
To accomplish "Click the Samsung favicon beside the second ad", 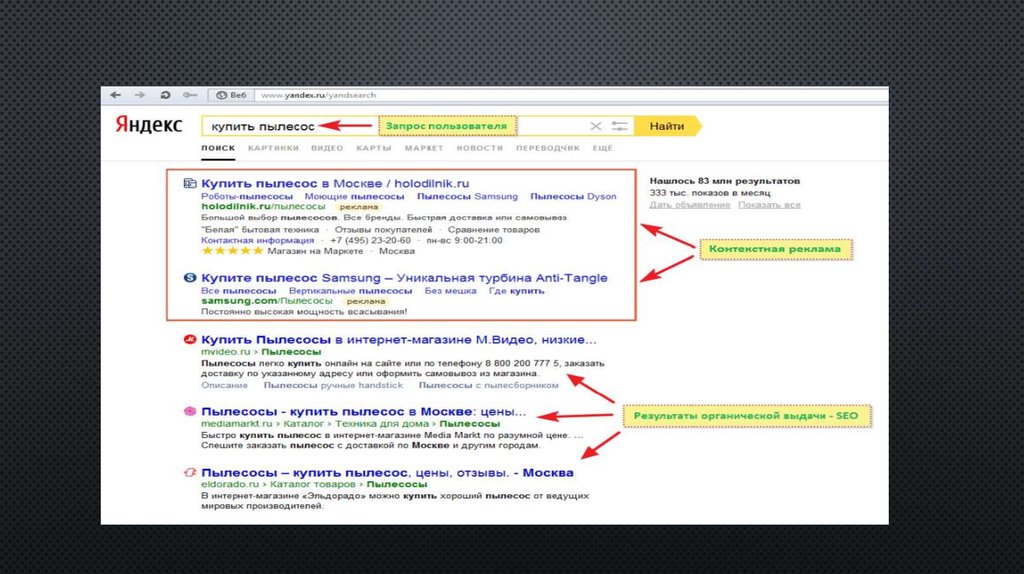I will [x=190, y=278].
